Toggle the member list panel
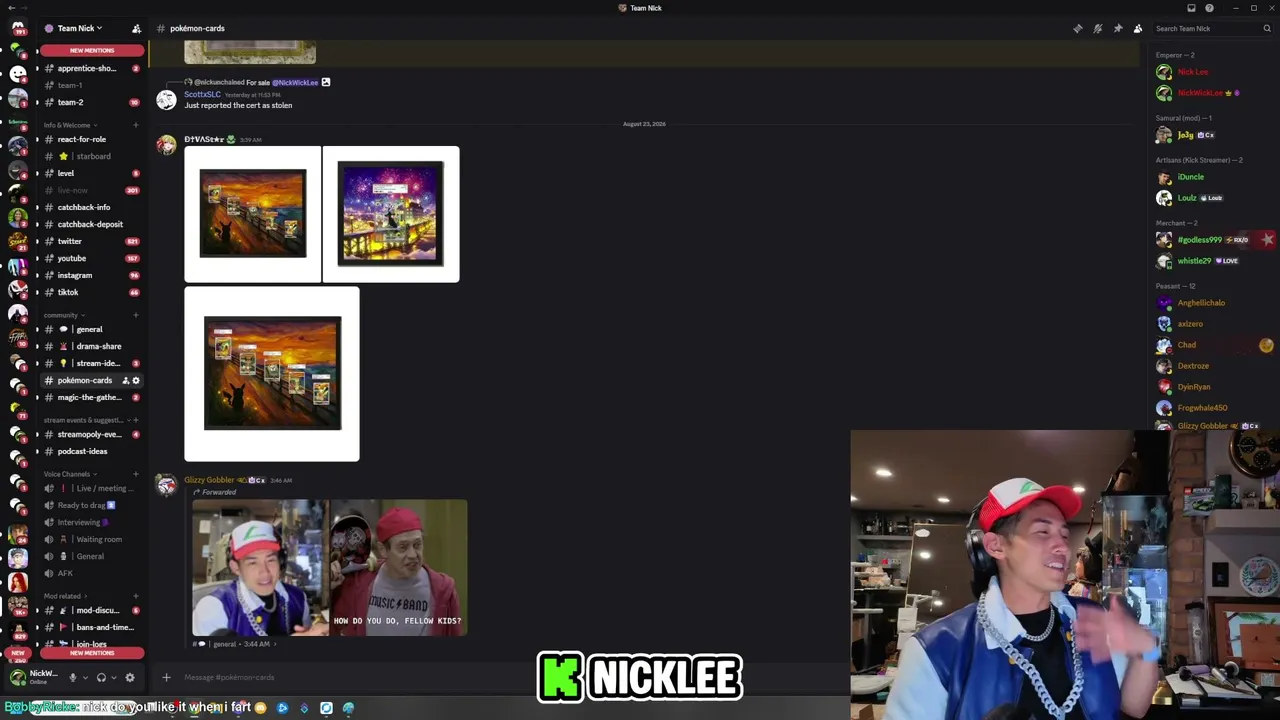This screenshot has width=1280, height=720. tap(1138, 28)
